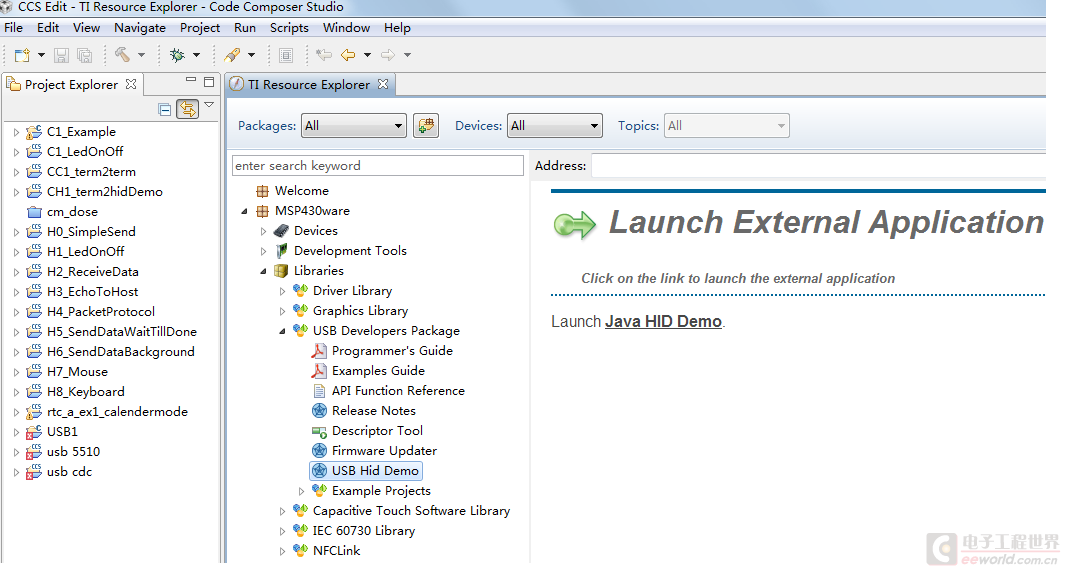Viewport: 1066px width, 572px height.
Task: Open the Window menu
Action: point(347,28)
